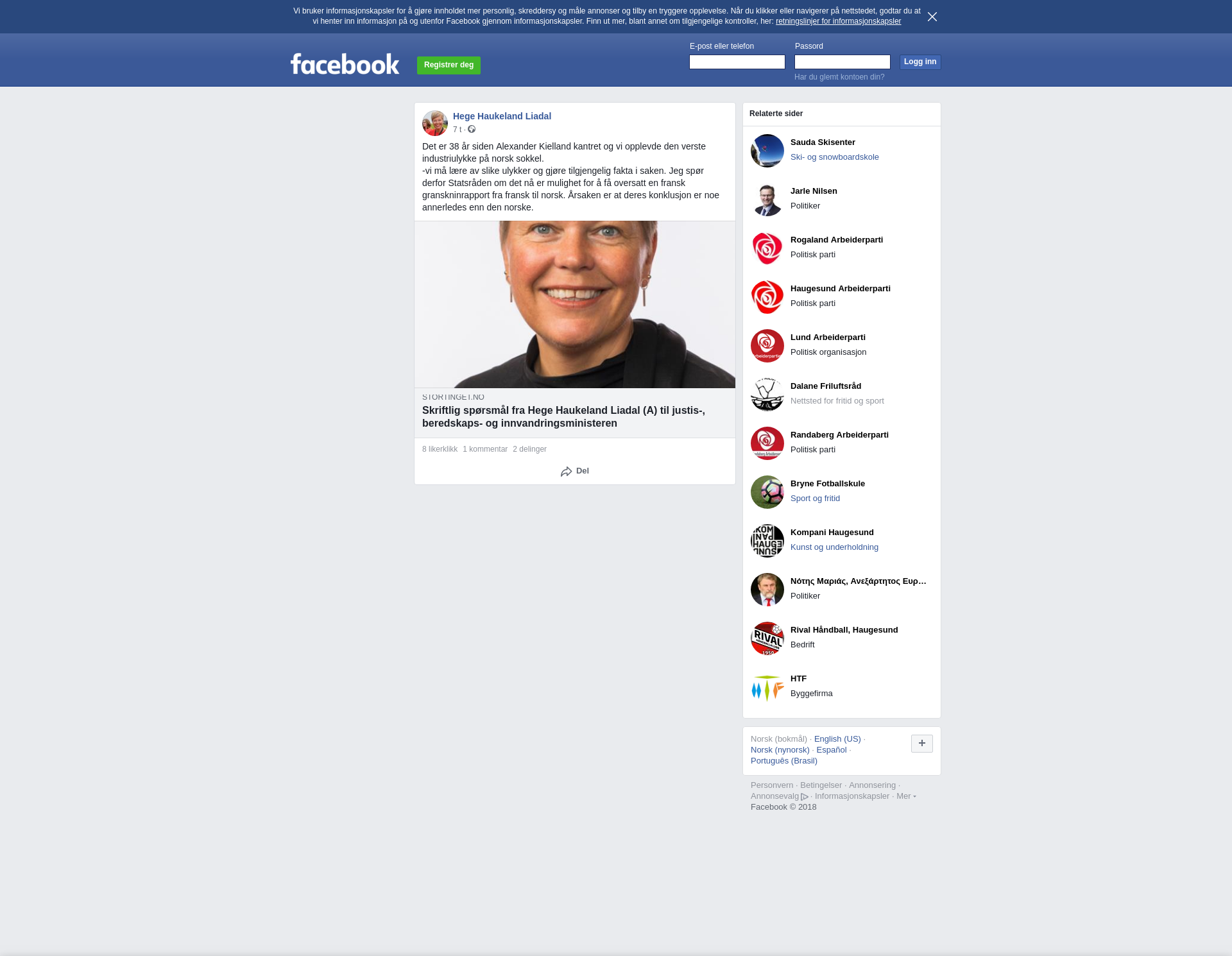Open Har du glemt kontoen din link
This screenshot has height=956, width=1232.
pyautogui.click(x=839, y=77)
